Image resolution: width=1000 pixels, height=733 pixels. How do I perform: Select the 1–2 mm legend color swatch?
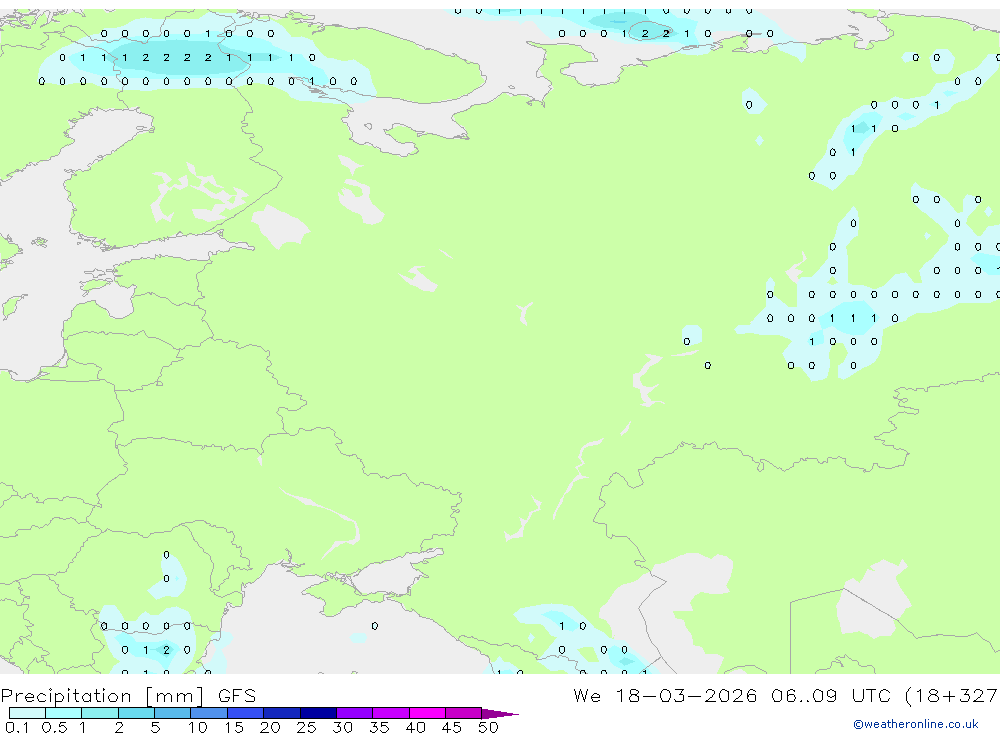pos(100,713)
